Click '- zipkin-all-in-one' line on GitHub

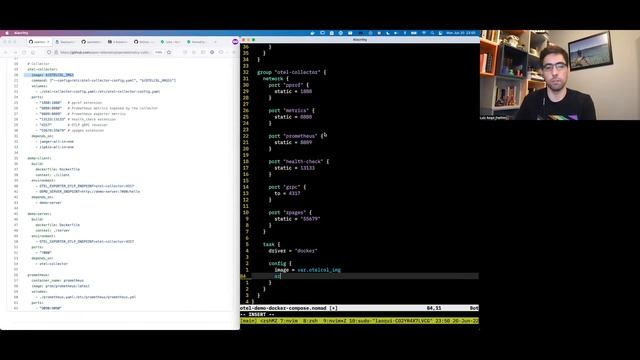[x=55, y=147]
